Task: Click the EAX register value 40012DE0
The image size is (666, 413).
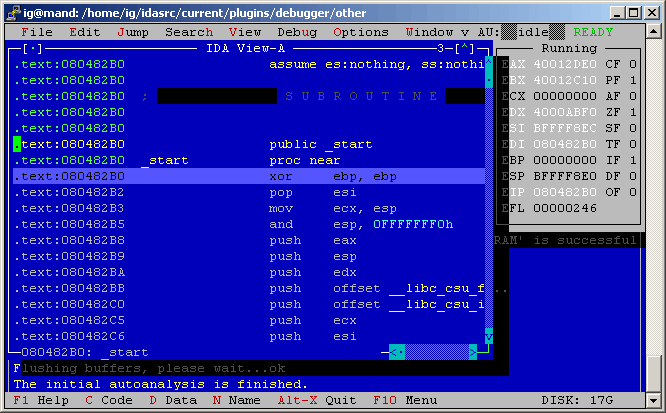Action: coord(565,65)
